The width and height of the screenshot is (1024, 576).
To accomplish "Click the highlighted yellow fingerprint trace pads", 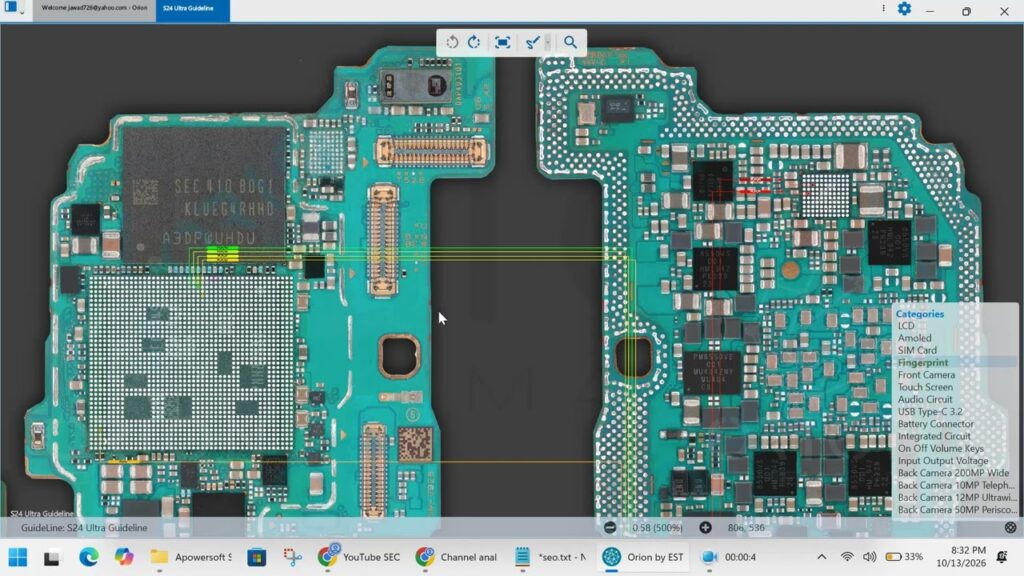I will pos(222,254).
